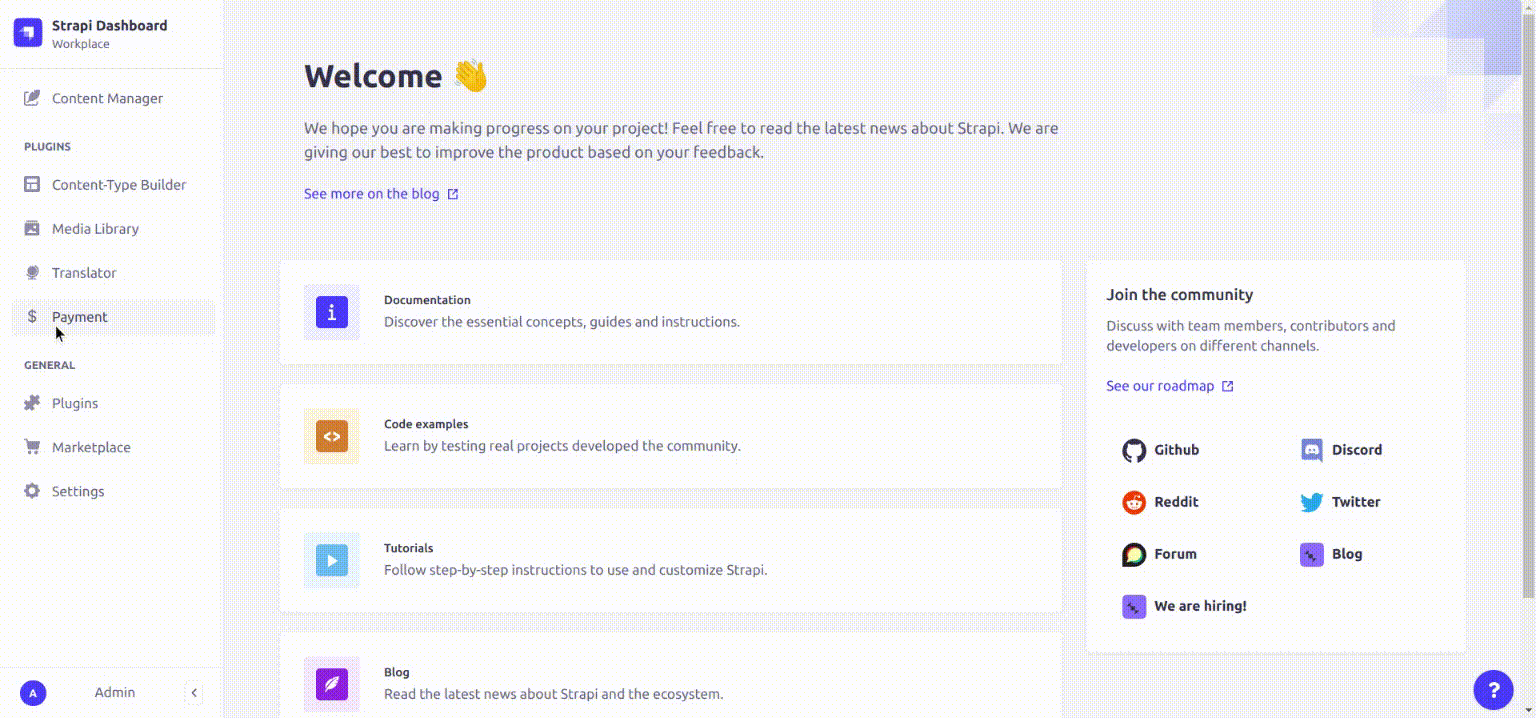1536x718 pixels.
Task: Go to Marketplace in sidebar
Action: (113, 448)
